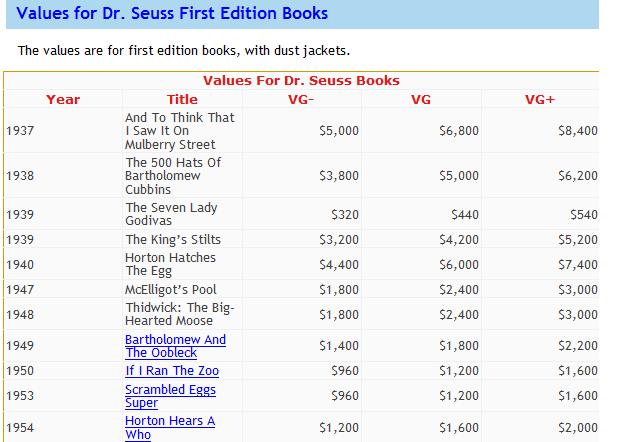Image resolution: width=622 pixels, height=442 pixels.
Task: Click the $8,400 VG+ value for 1937
Action: pyautogui.click(x=577, y=131)
